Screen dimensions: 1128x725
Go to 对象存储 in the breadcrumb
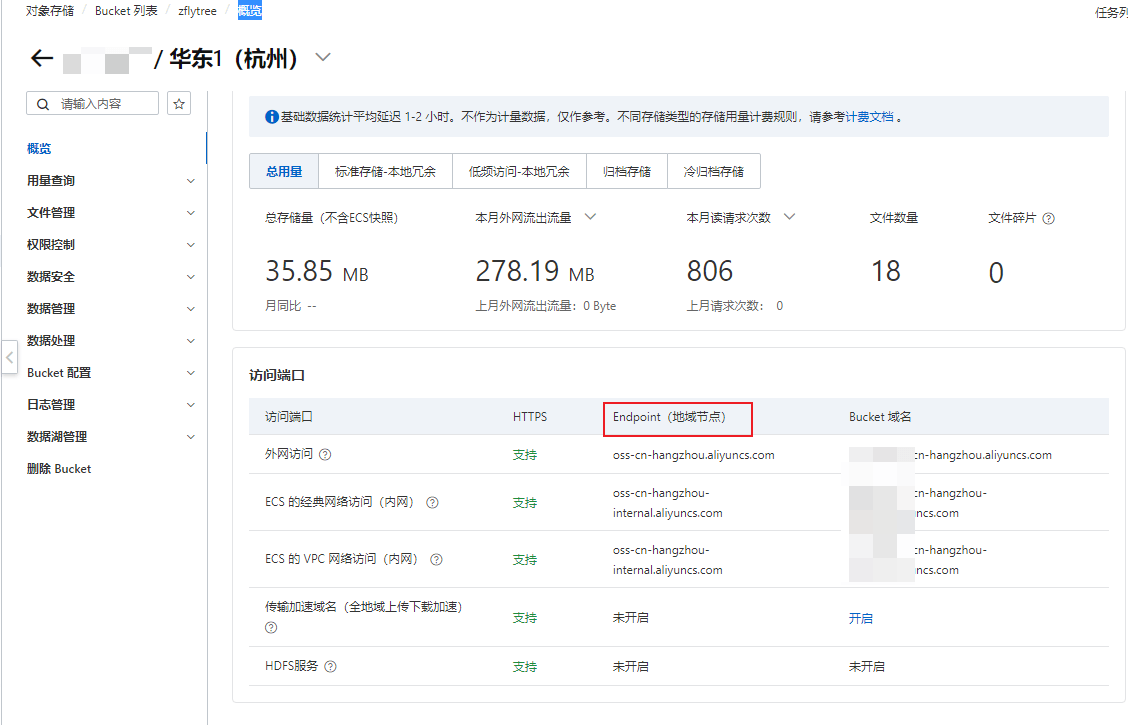point(50,11)
